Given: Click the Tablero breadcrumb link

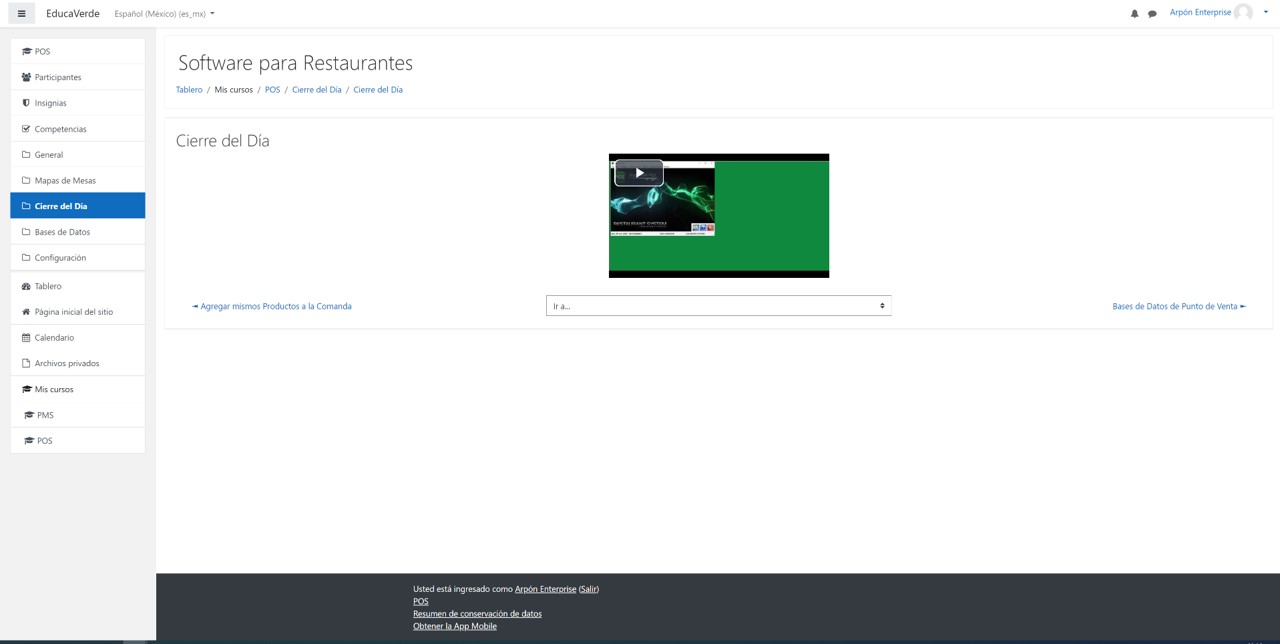Looking at the screenshot, I should coord(189,90).
